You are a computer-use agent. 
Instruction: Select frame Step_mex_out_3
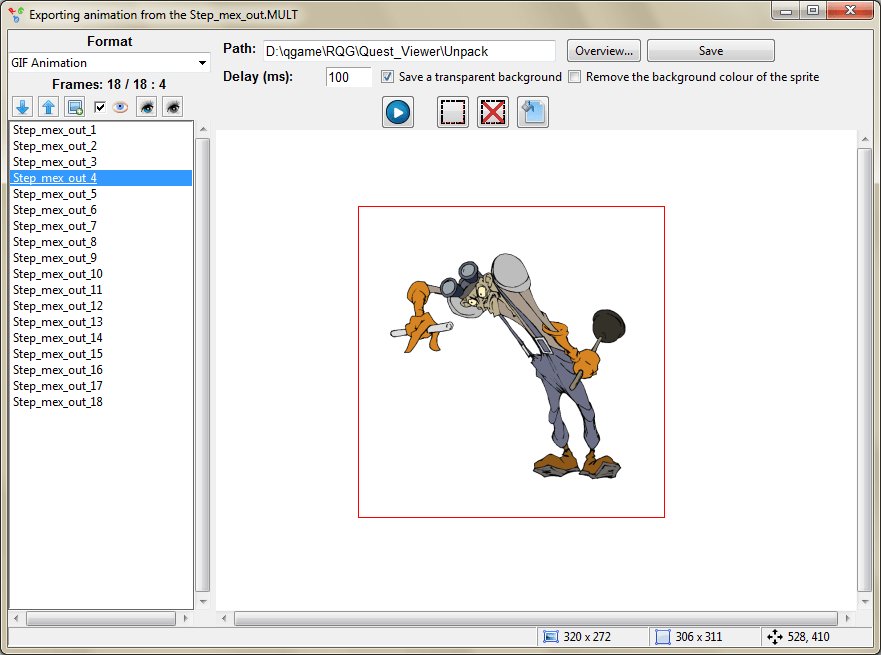click(101, 162)
